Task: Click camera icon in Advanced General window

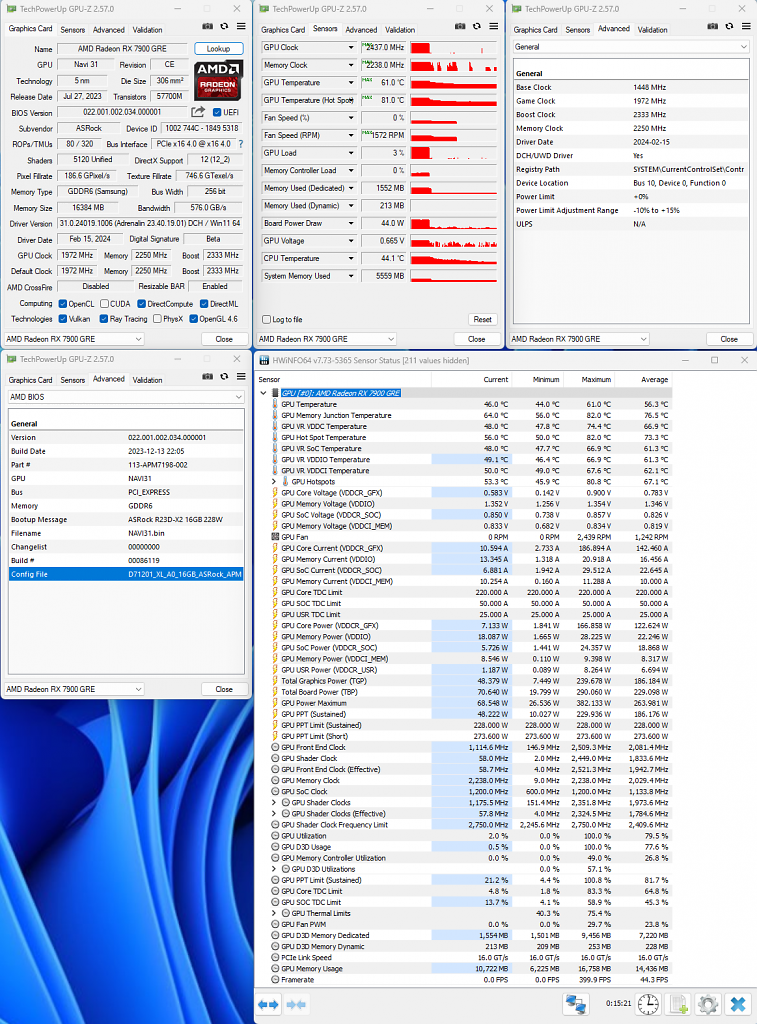Action: 712,27
